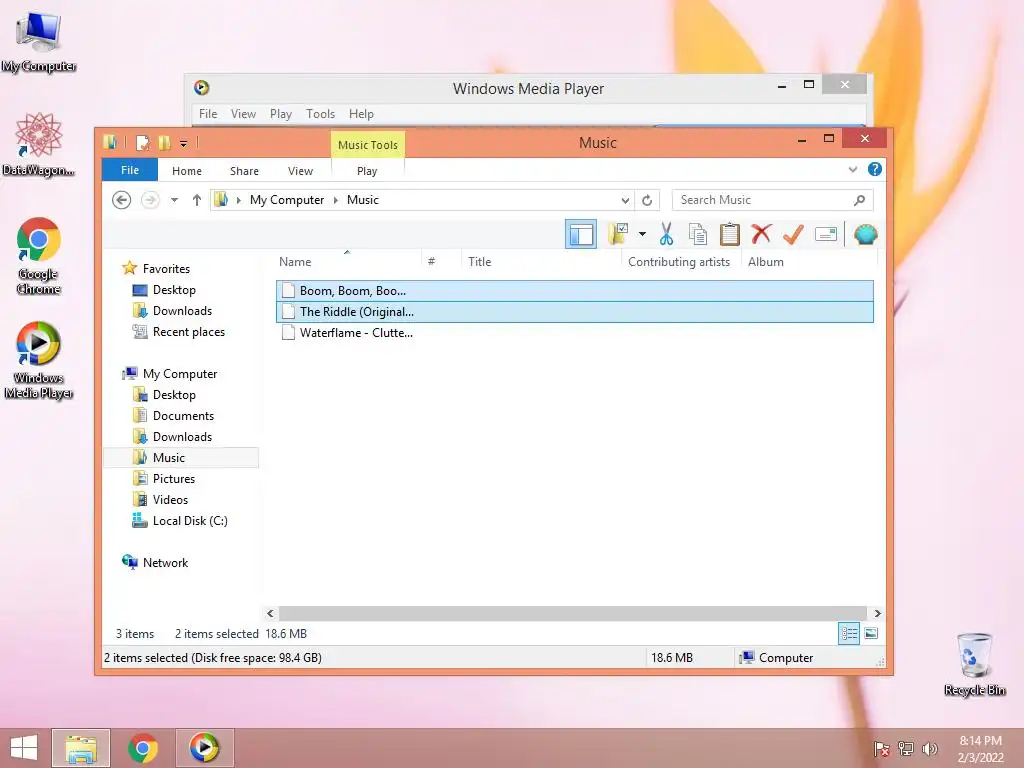Switch to Details view button at bottom-right
Screen dimensions: 1024x768
coord(849,633)
